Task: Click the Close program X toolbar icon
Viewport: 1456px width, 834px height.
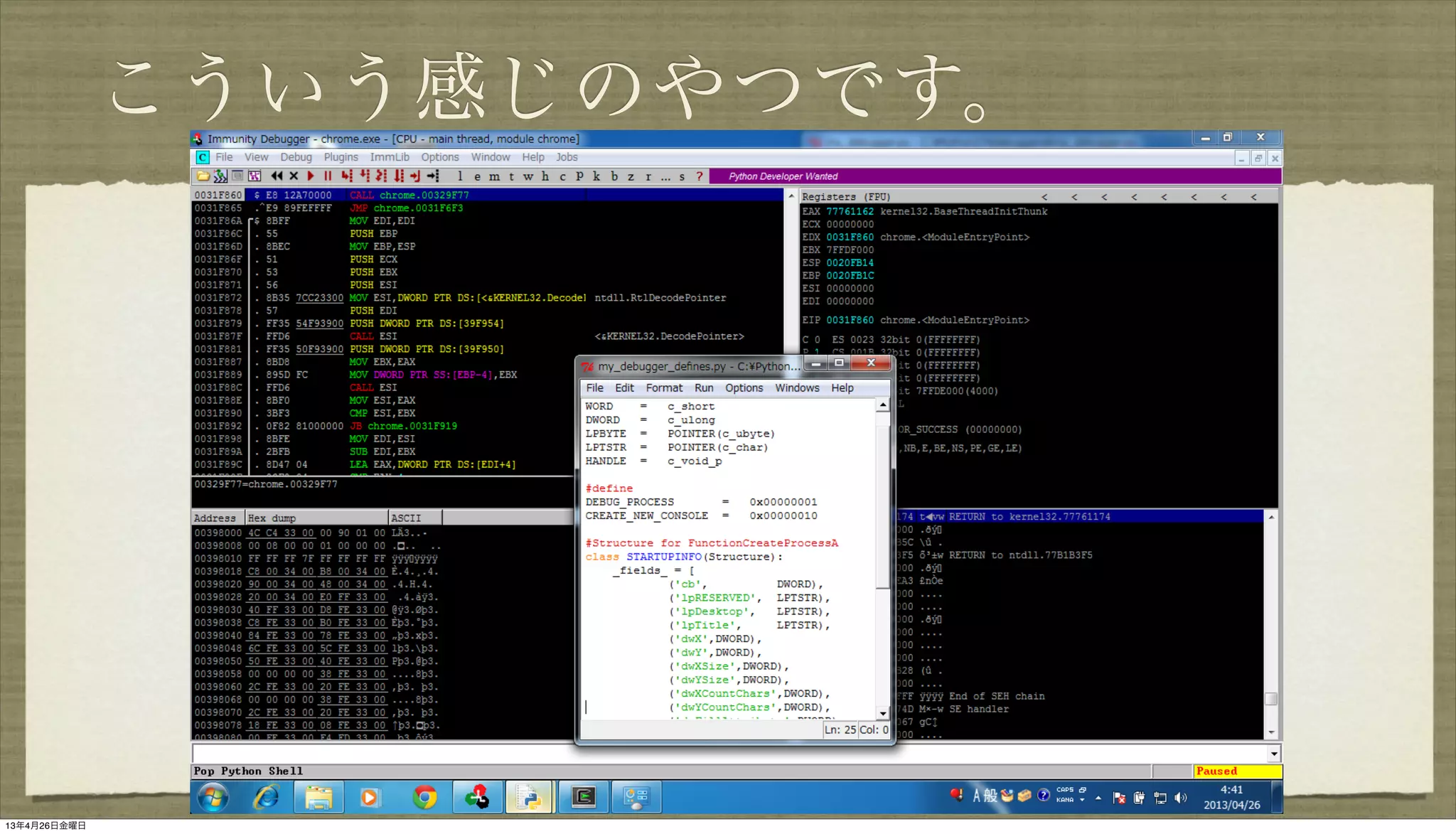Action: 294,176
